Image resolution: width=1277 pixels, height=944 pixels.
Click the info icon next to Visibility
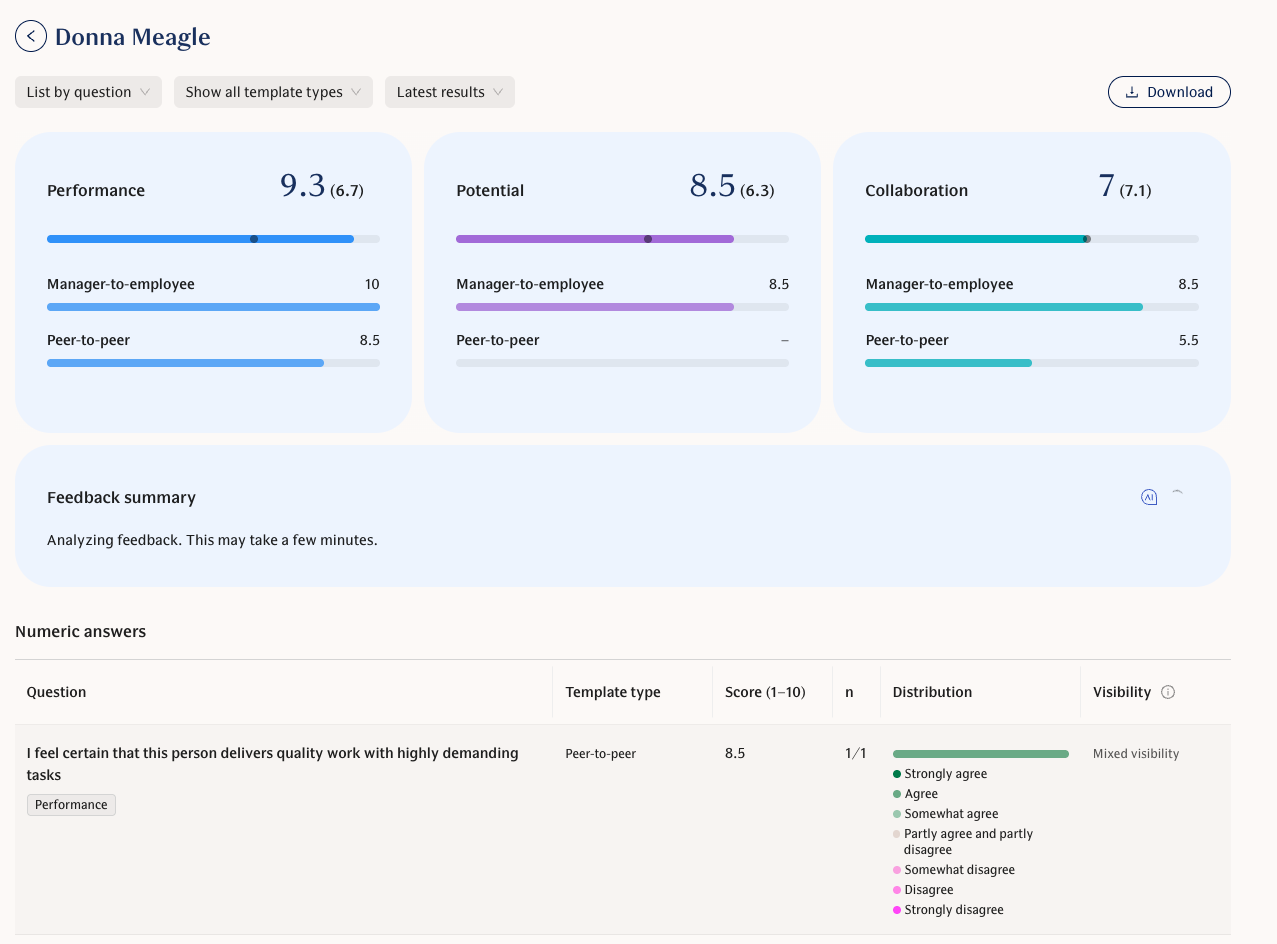tap(1168, 692)
